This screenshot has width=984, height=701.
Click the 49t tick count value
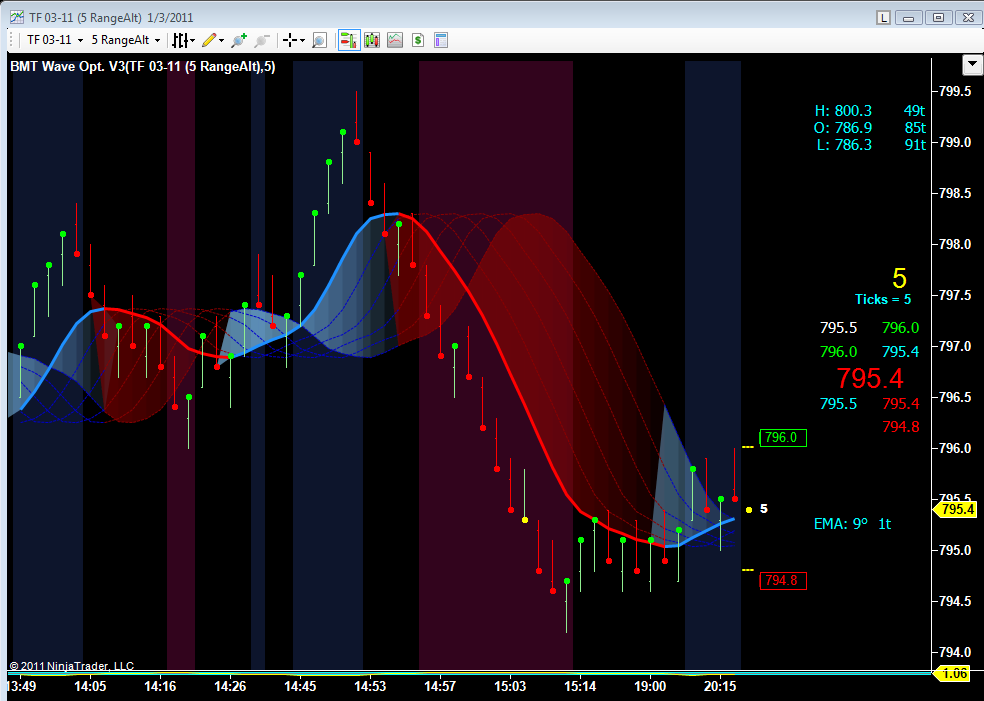tap(914, 111)
